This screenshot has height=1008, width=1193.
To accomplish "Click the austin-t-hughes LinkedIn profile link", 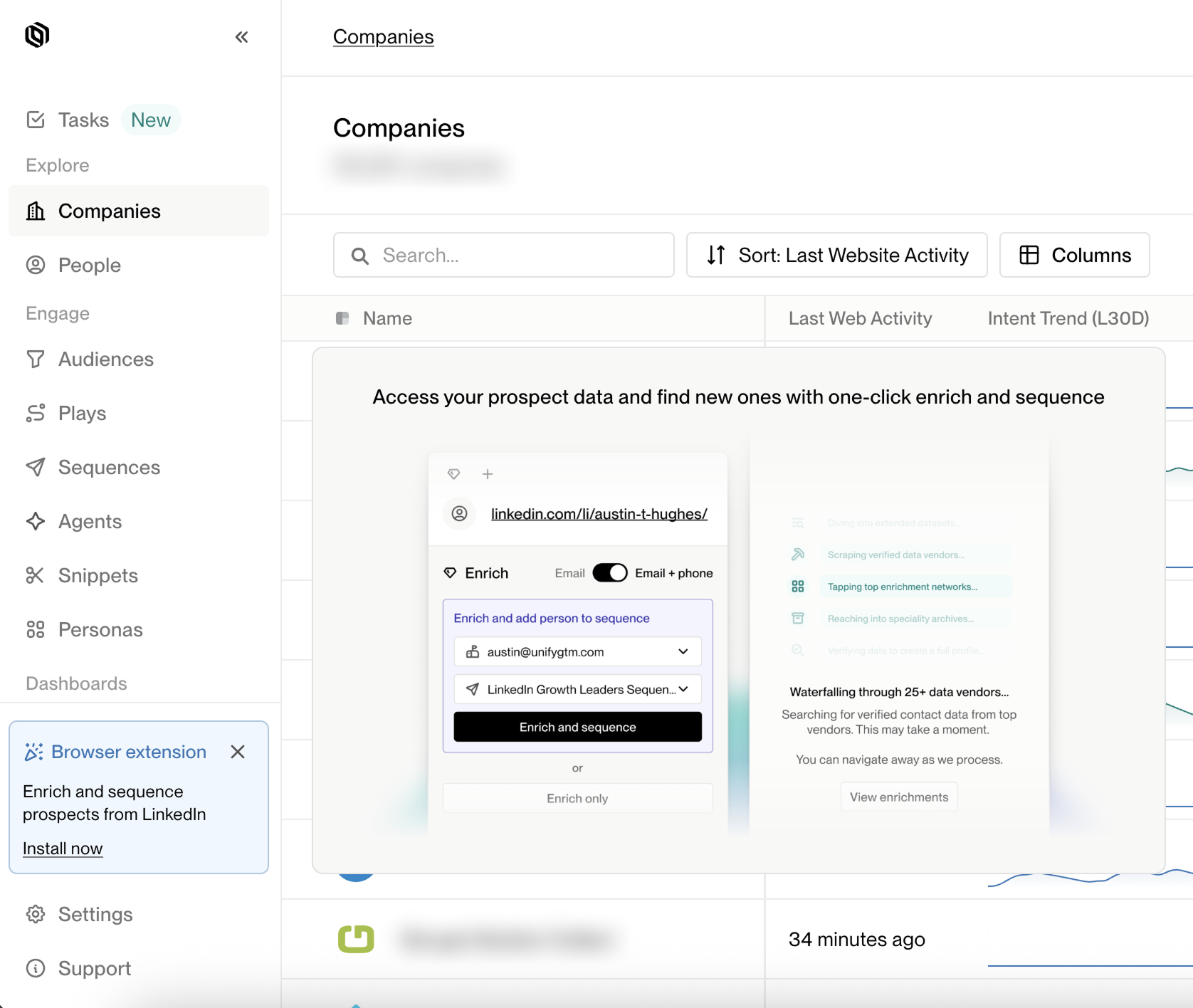I will (599, 513).
